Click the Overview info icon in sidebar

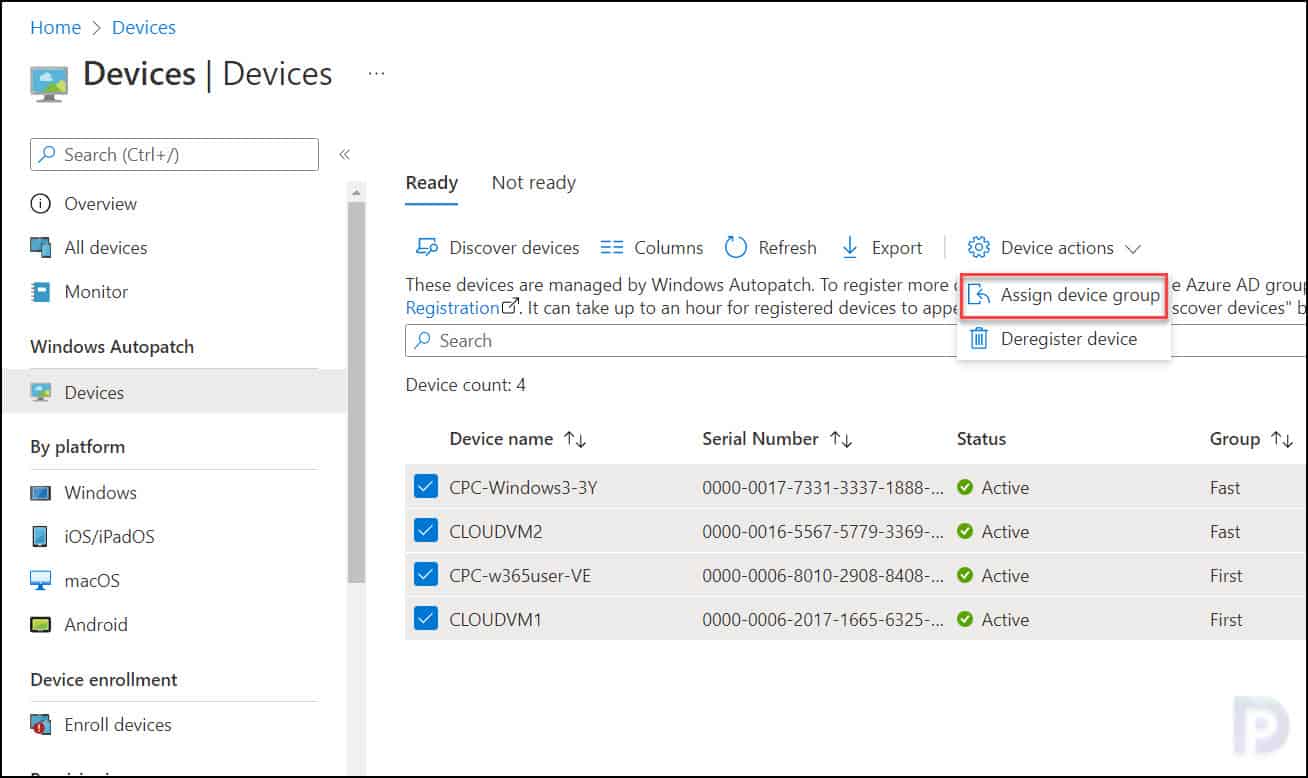point(41,204)
